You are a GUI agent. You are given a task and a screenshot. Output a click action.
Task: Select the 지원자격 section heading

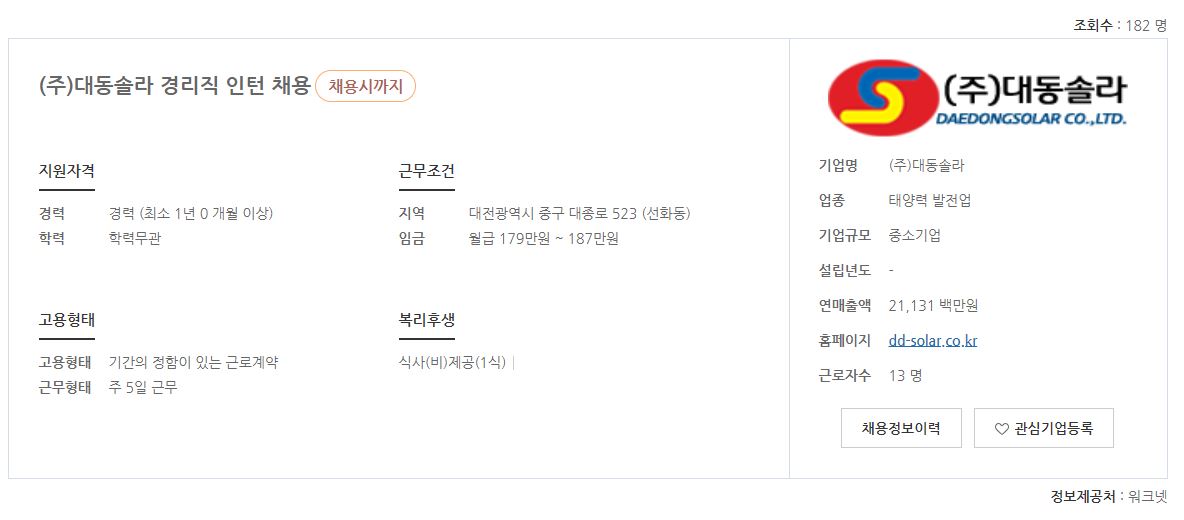(66, 171)
